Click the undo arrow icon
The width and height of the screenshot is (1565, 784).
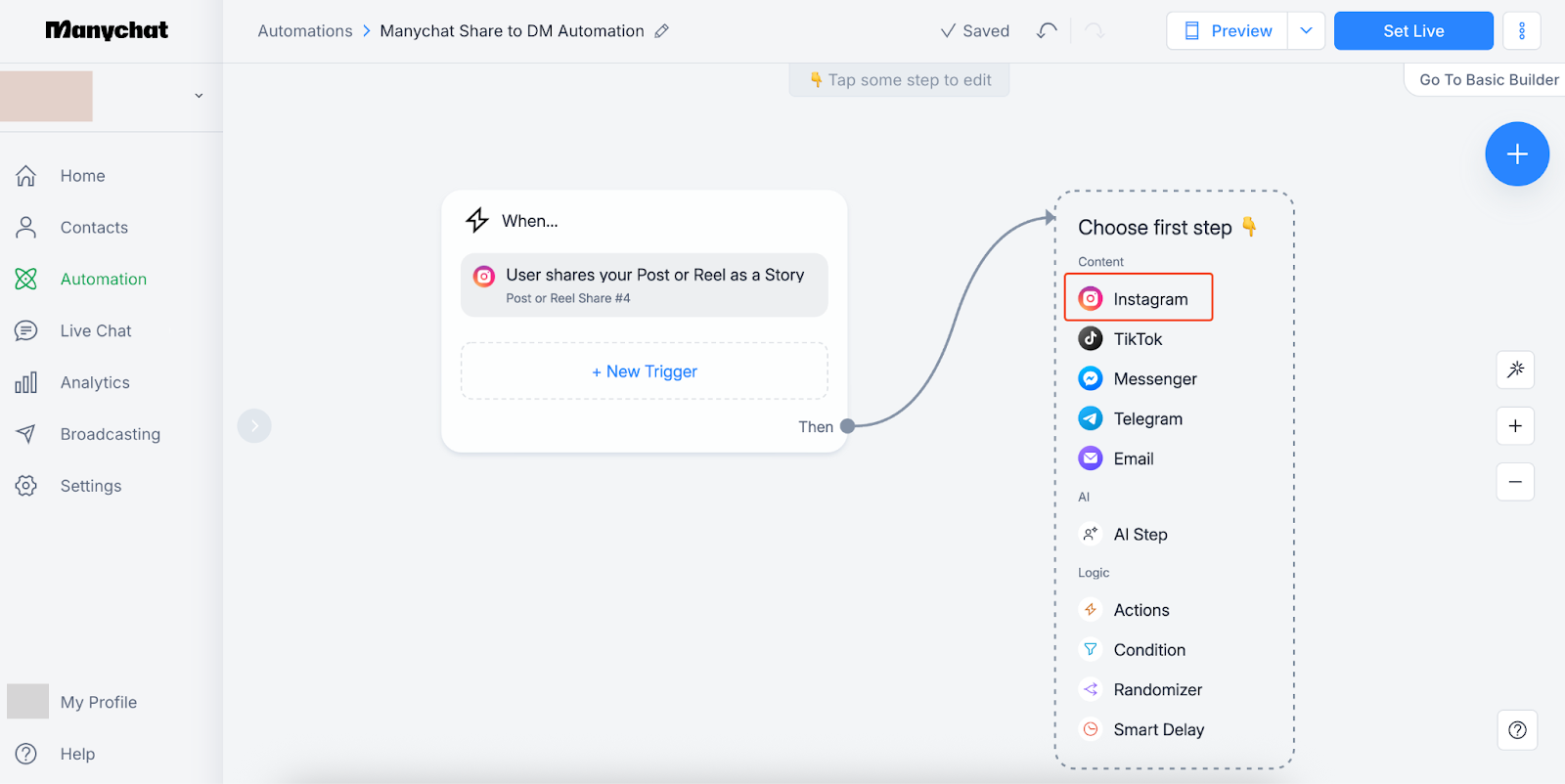tap(1047, 31)
